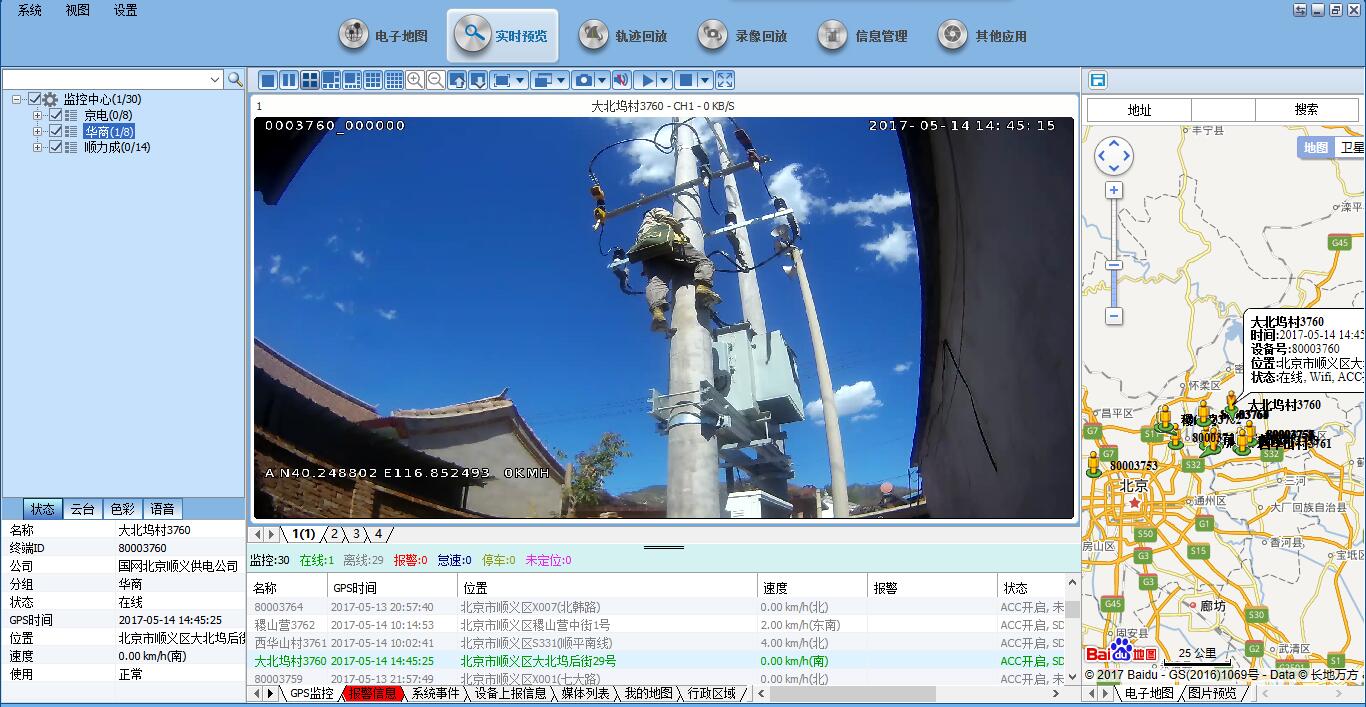
Task: Switch to the four-window grid layout
Action: [x=310, y=80]
